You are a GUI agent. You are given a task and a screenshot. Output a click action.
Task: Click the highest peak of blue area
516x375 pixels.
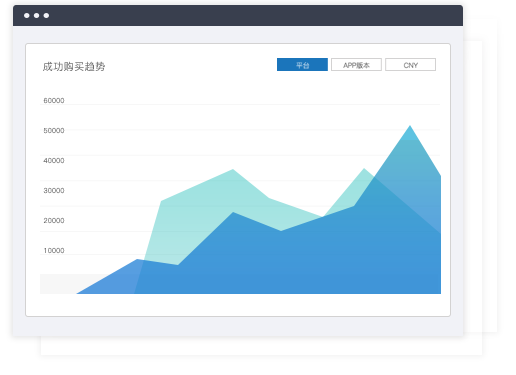(x=410, y=126)
